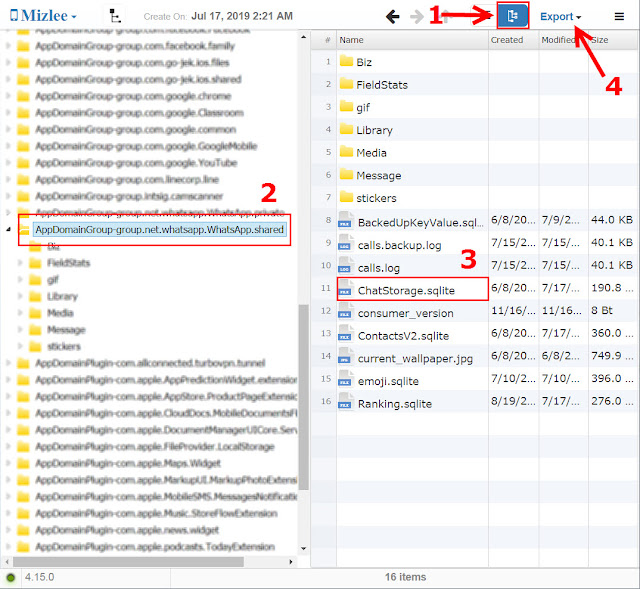
Task: Expand the Message node in the tree
Action: 20,329
